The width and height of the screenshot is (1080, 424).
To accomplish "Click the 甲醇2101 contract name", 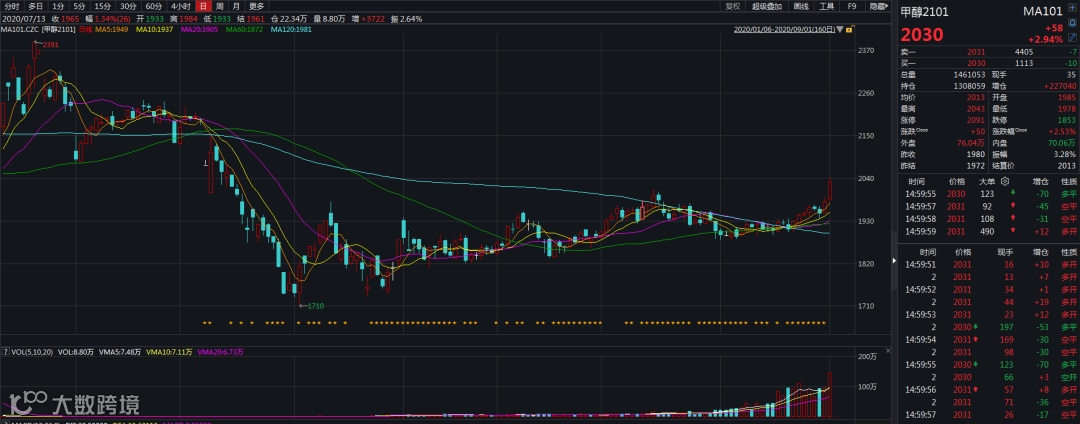I will tap(924, 11).
